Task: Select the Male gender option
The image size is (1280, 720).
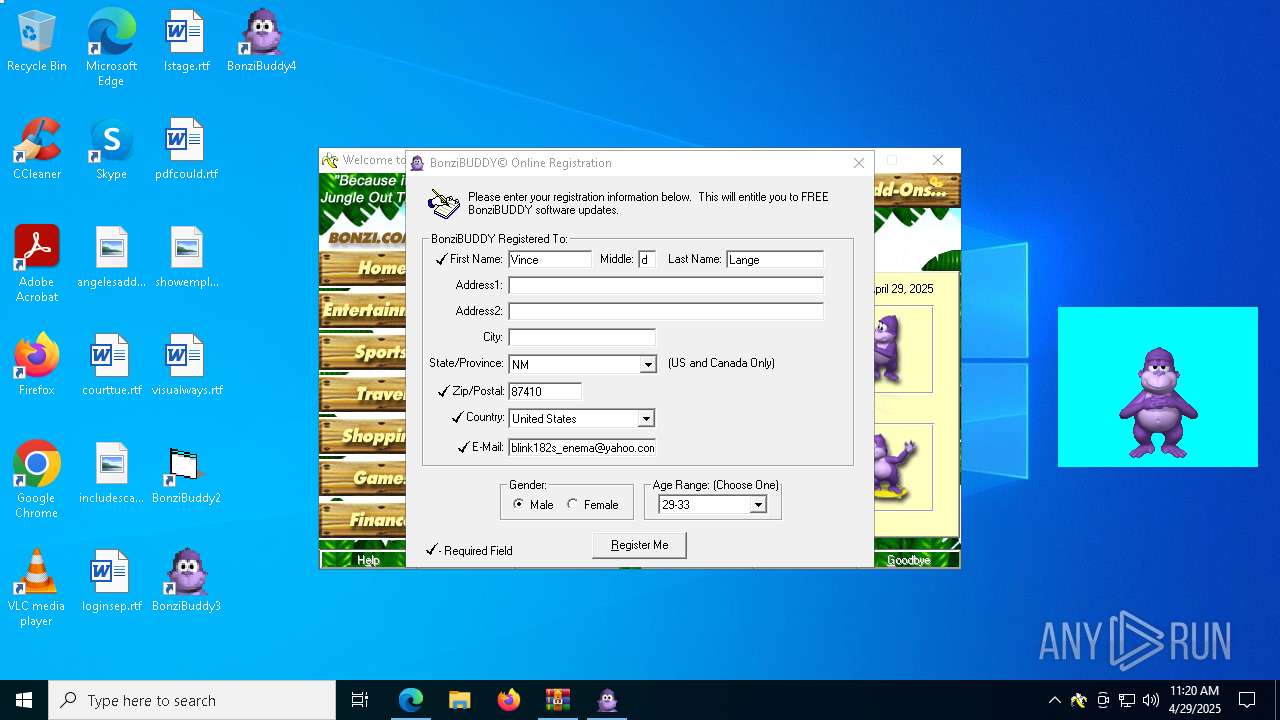Action: click(x=533, y=505)
